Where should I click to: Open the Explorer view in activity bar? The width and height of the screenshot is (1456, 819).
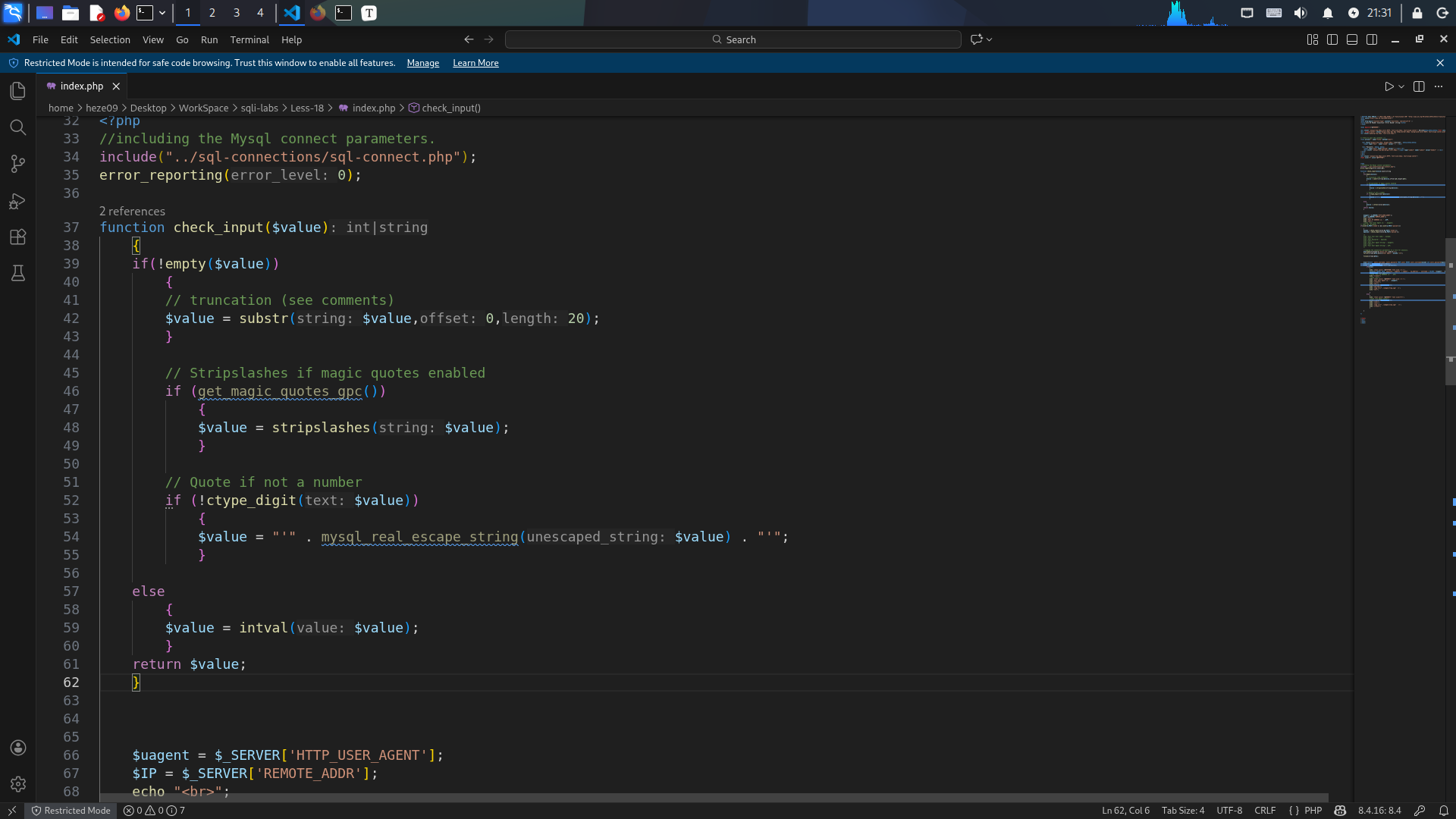point(18,91)
